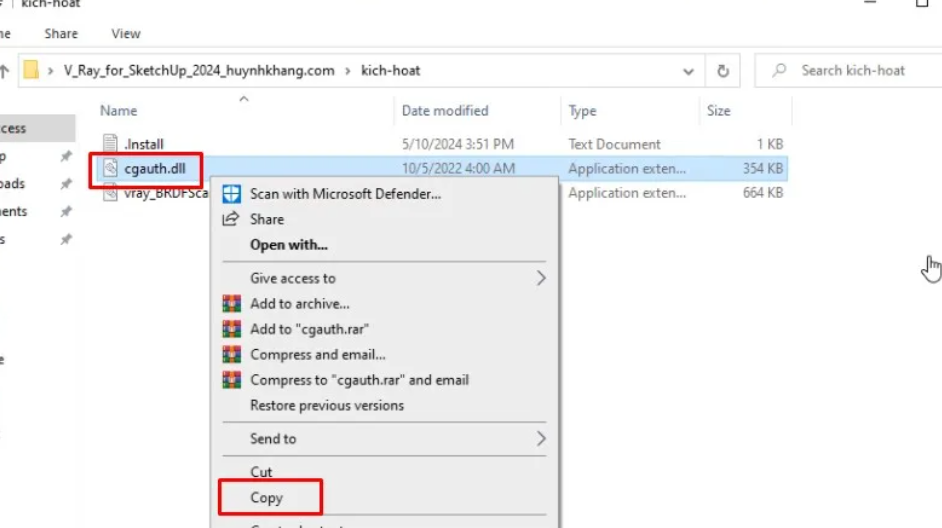Select the .Install text document icon
This screenshot has width=942, height=528.
[110, 144]
